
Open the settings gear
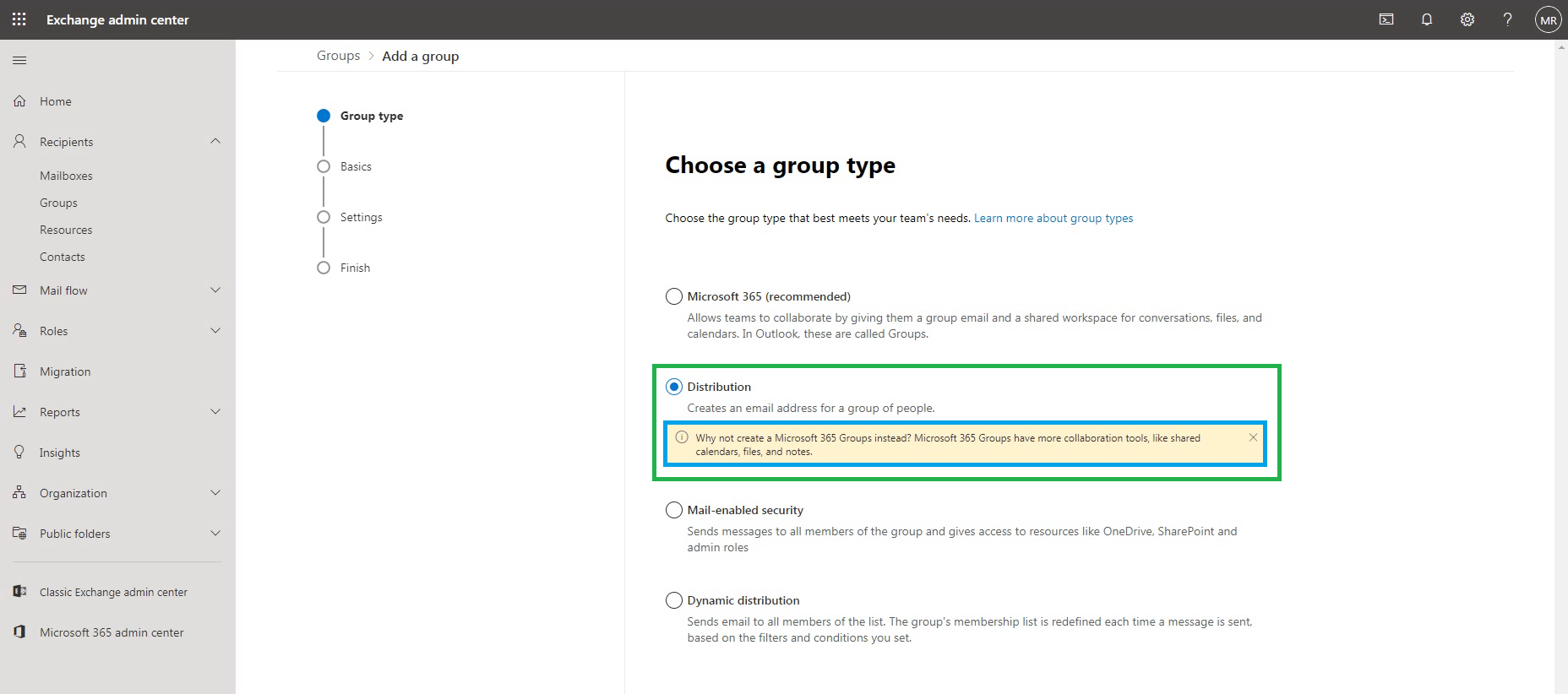1467,19
